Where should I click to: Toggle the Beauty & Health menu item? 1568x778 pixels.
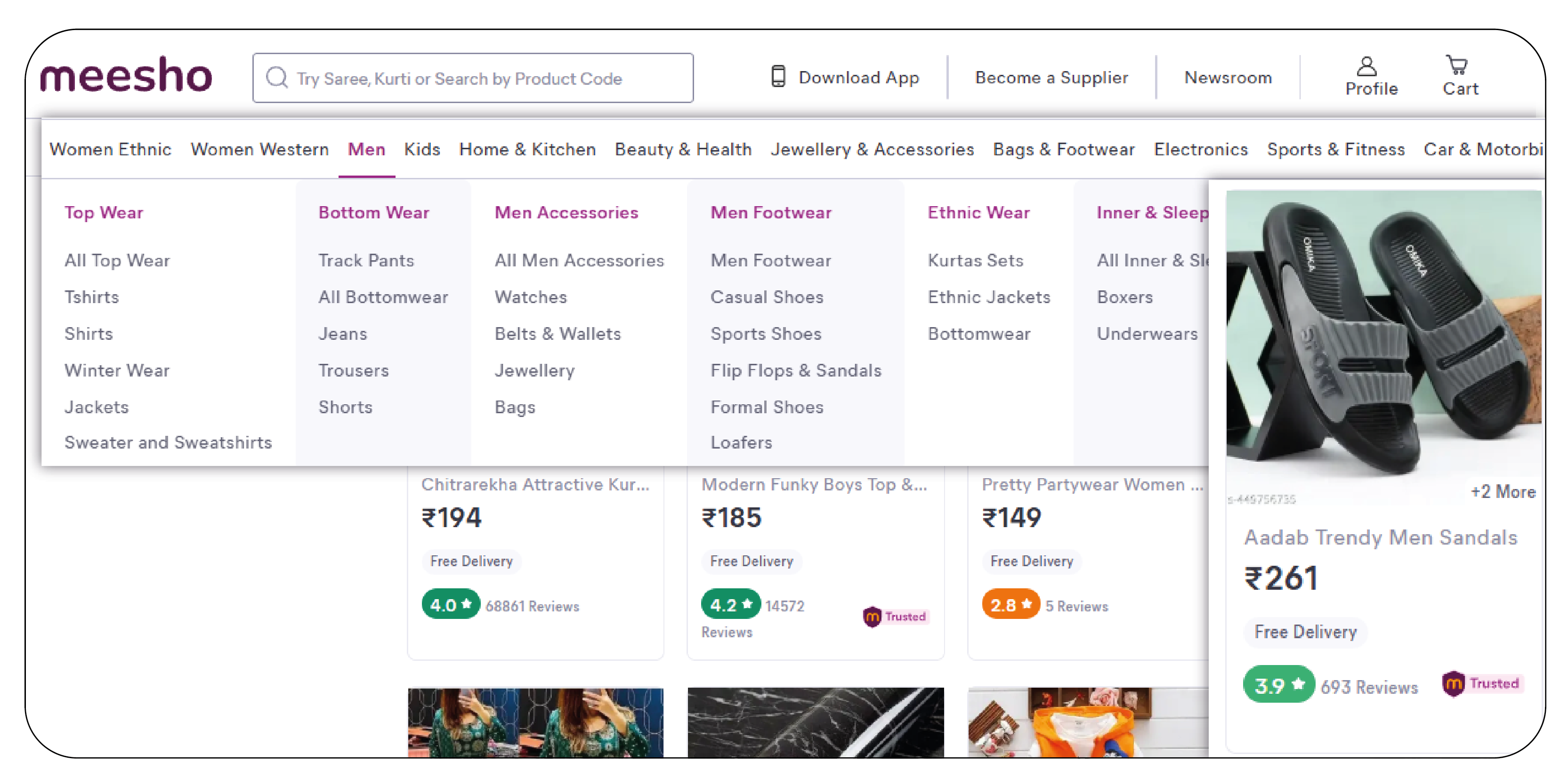[x=684, y=149]
